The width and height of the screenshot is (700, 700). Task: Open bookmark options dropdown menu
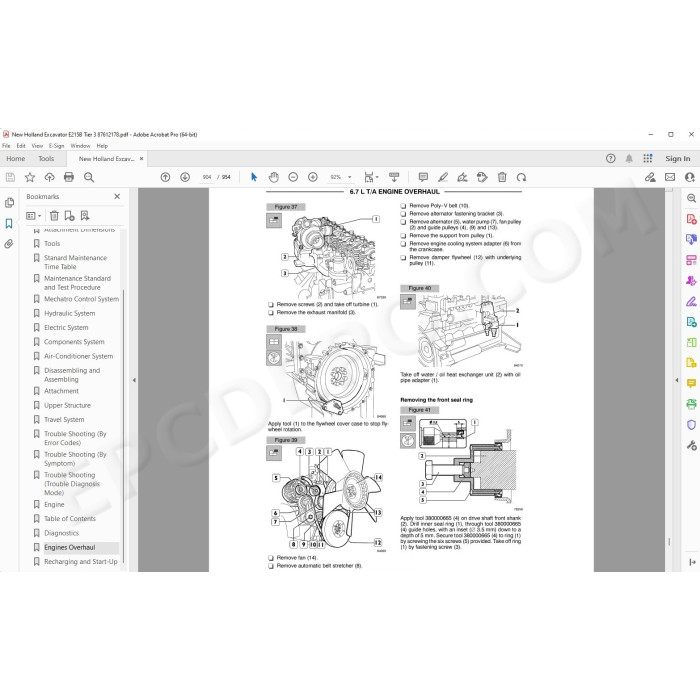pos(33,216)
